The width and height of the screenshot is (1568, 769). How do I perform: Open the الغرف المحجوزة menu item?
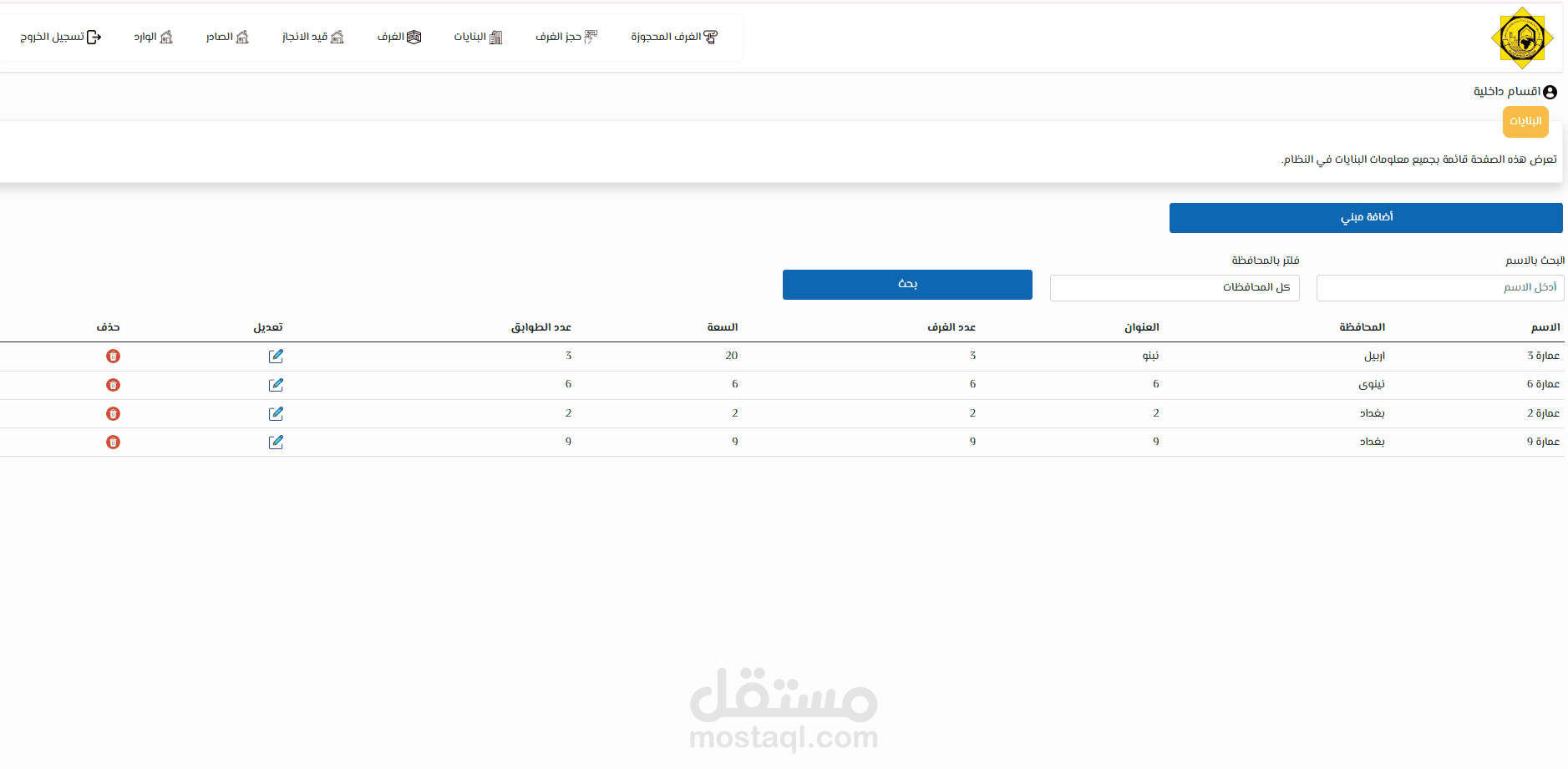tap(674, 37)
